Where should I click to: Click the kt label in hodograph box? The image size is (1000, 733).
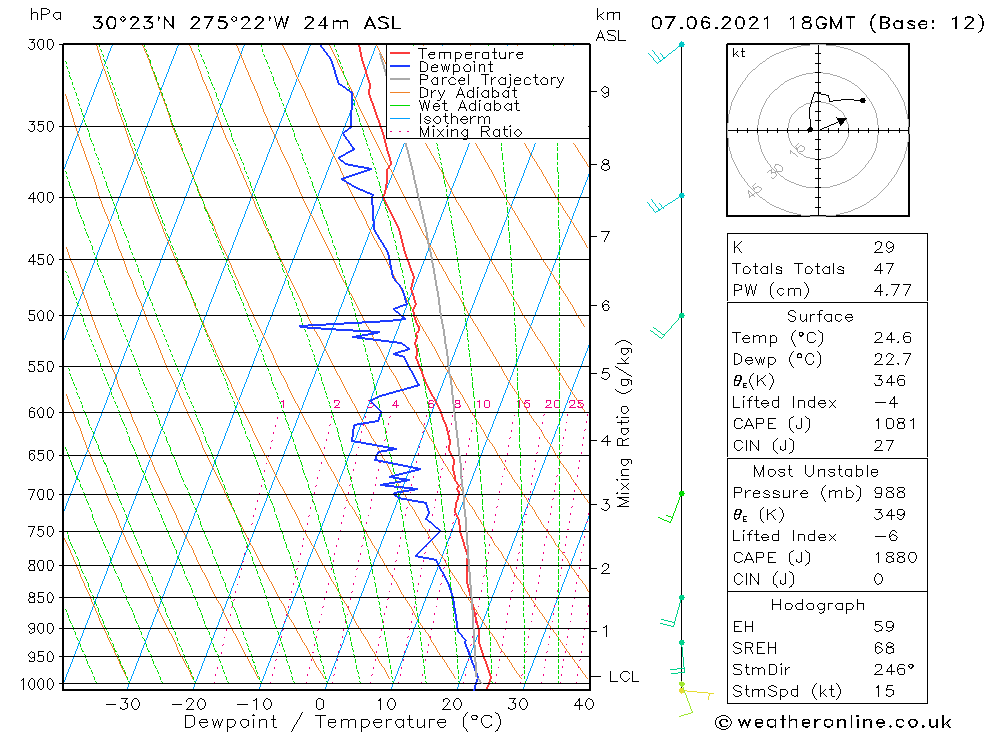coord(739,53)
